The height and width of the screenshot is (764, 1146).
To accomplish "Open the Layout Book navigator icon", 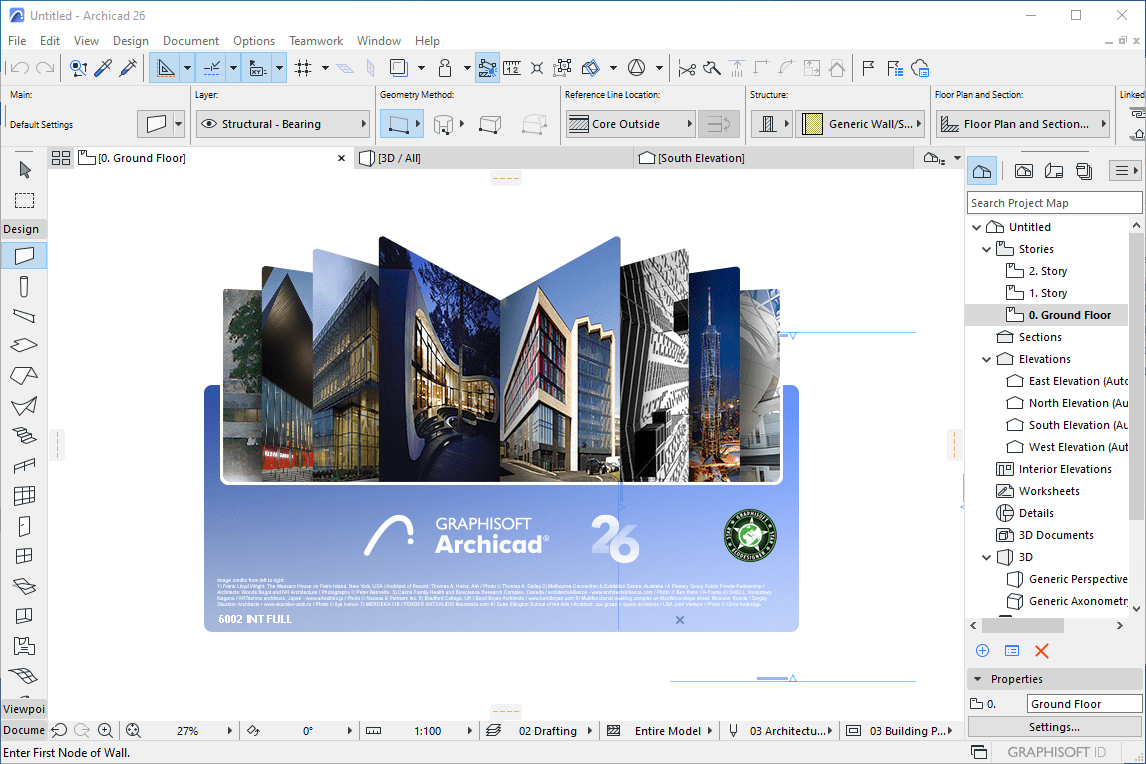I will [x=1054, y=171].
